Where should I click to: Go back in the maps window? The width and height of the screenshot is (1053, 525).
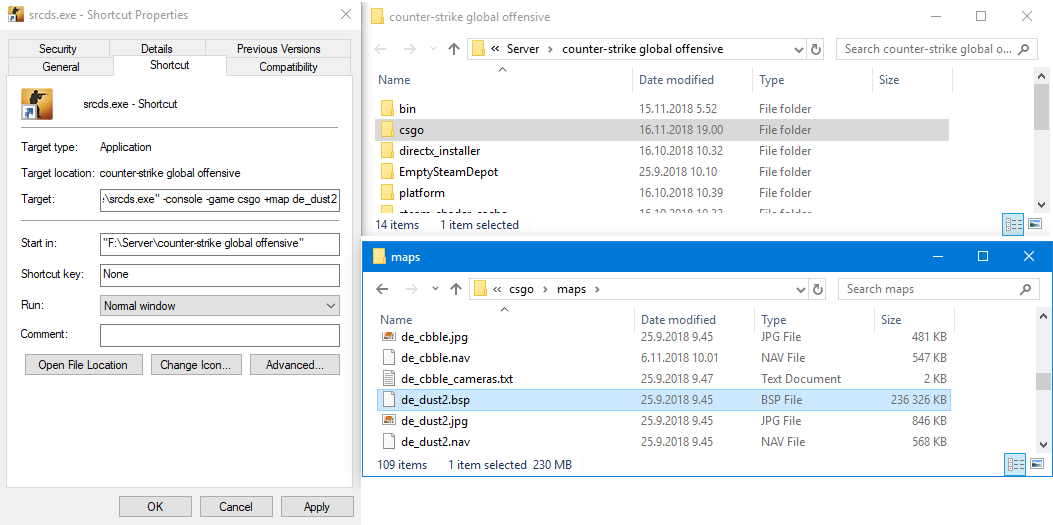point(382,289)
